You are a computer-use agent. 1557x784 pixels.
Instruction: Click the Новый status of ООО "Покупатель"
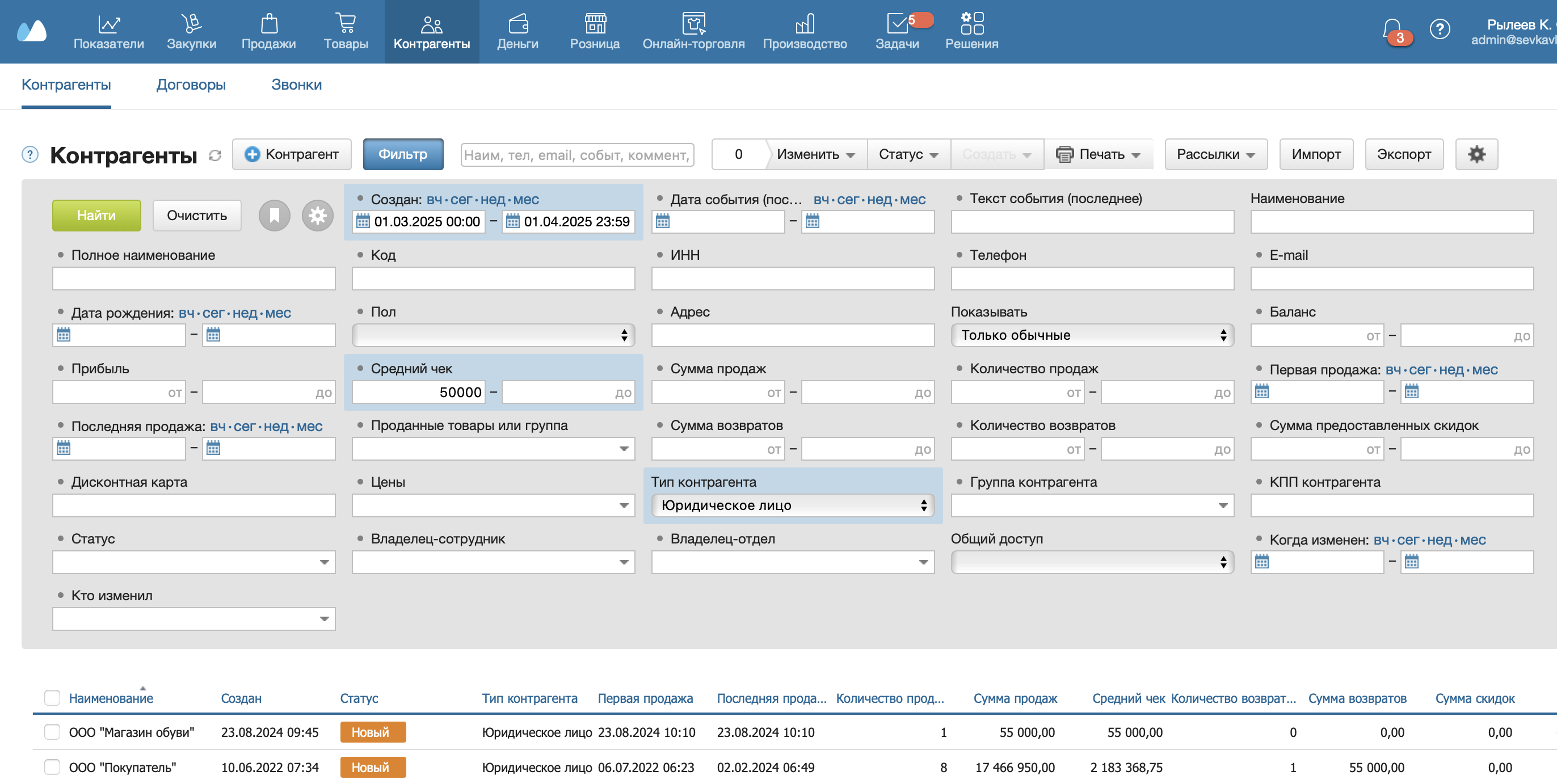tap(373, 767)
